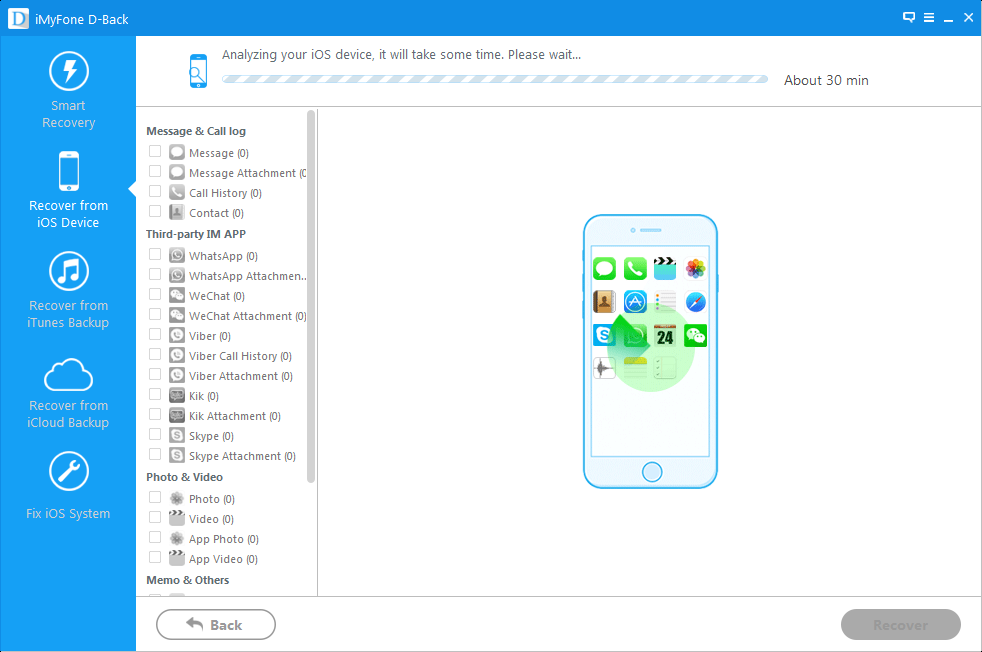Viewport: 982px width, 652px height.
Task: Enable the WeChat checkbox
Action: [x=155, y=295]
